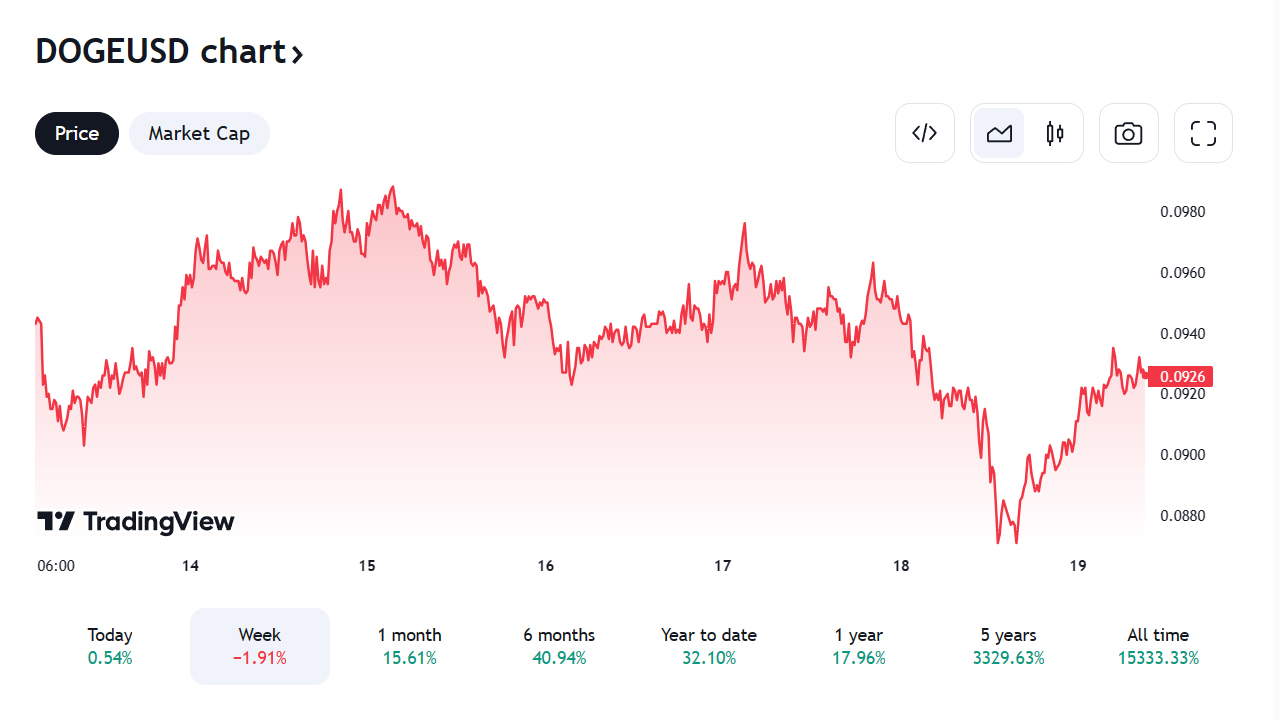Open the DOGEUSD chart heading link

(x=160, y=51)
